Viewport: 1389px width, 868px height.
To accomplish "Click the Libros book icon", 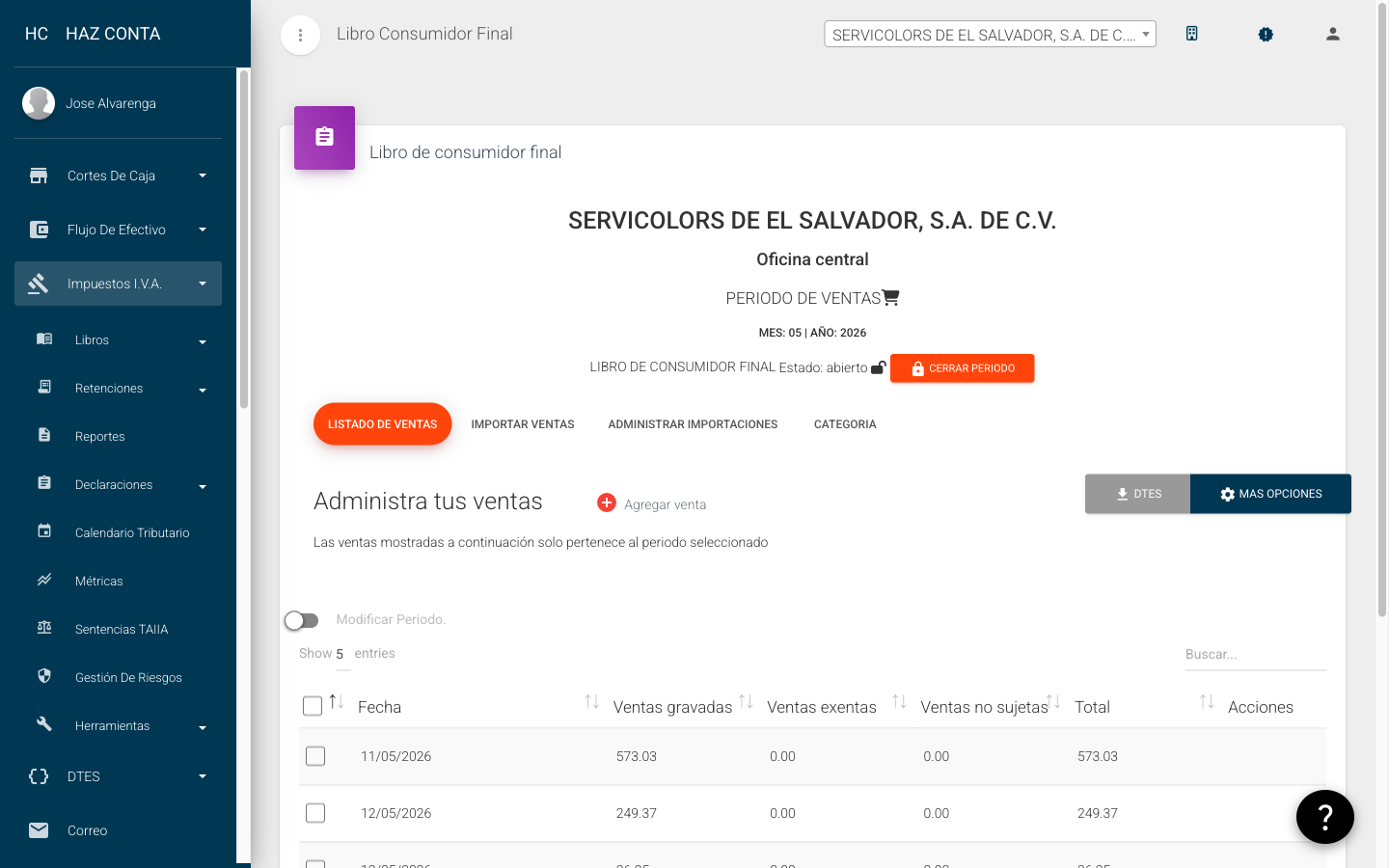I will (44, 339).
